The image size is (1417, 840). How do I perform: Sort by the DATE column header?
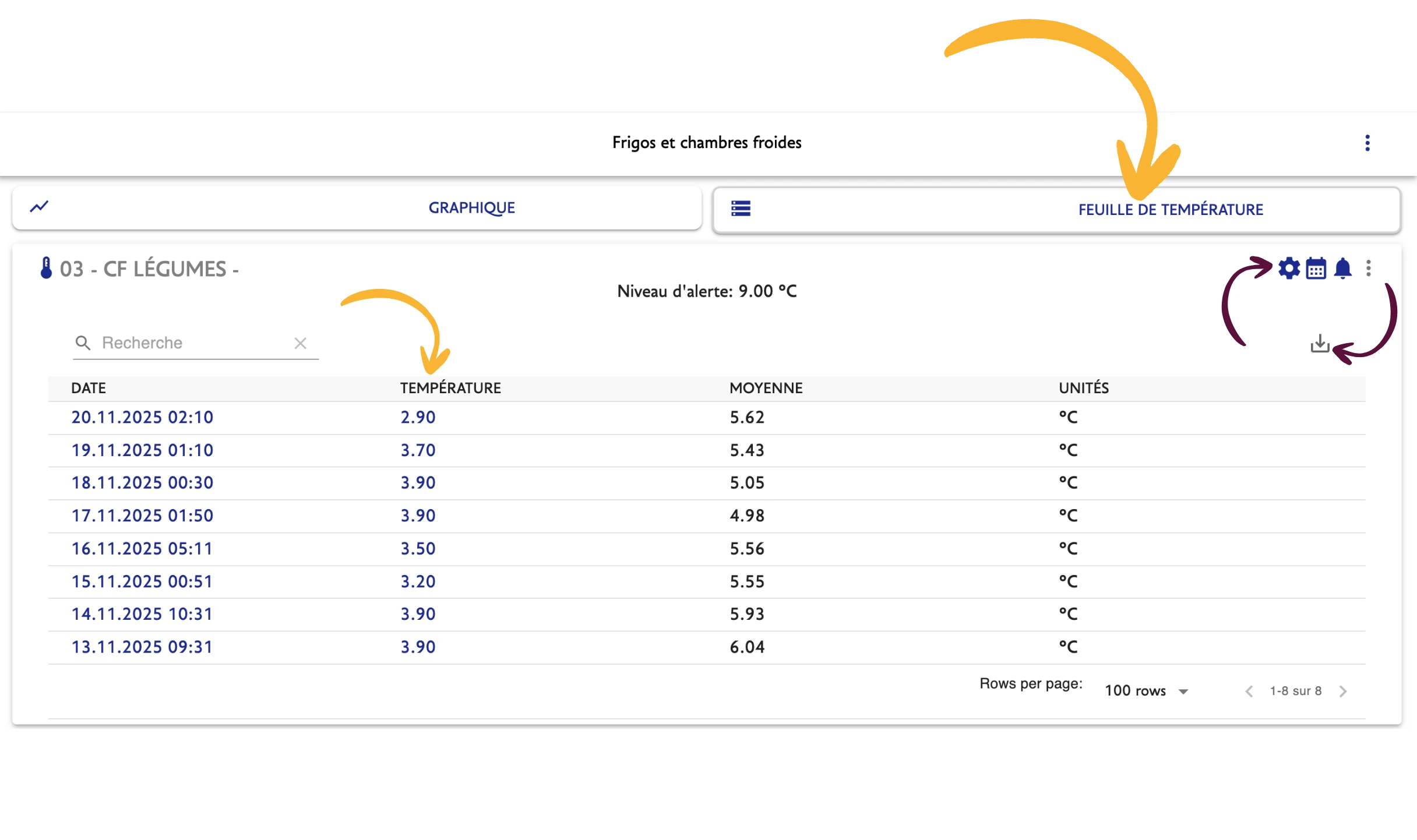coord(89,389)
